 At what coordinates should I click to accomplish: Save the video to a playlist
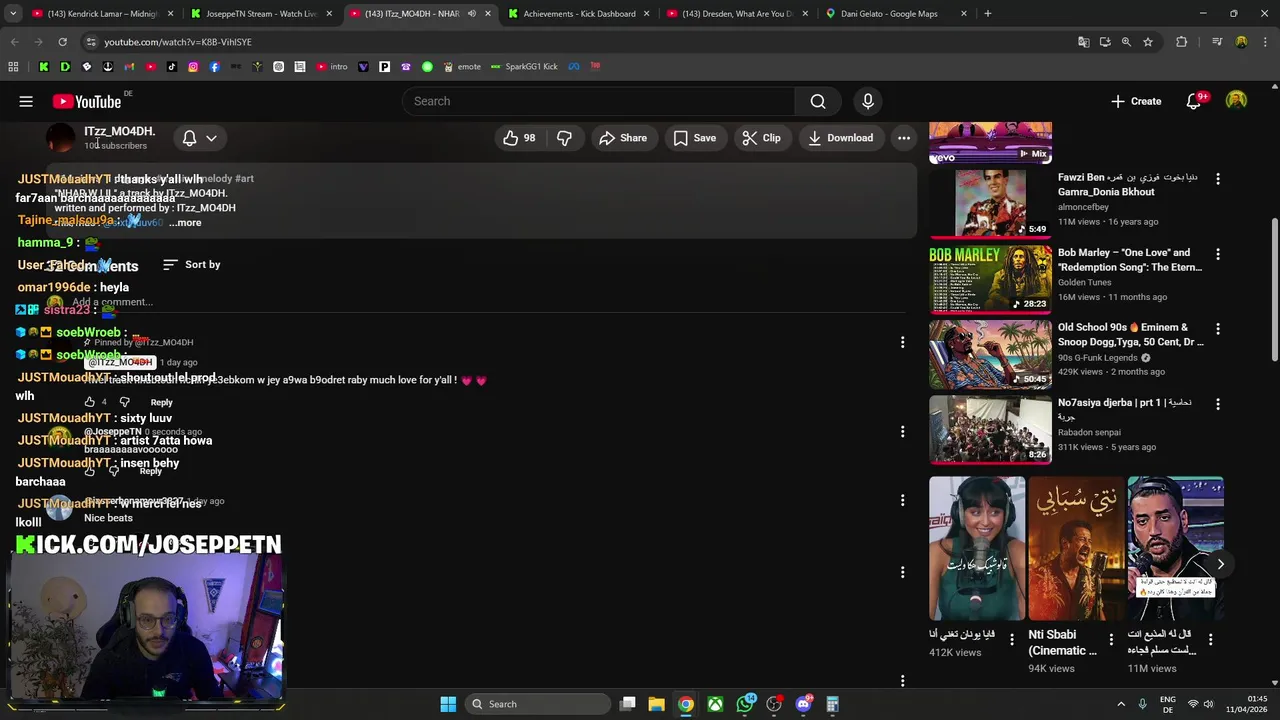pyautogui.click(x=694, y=138)
